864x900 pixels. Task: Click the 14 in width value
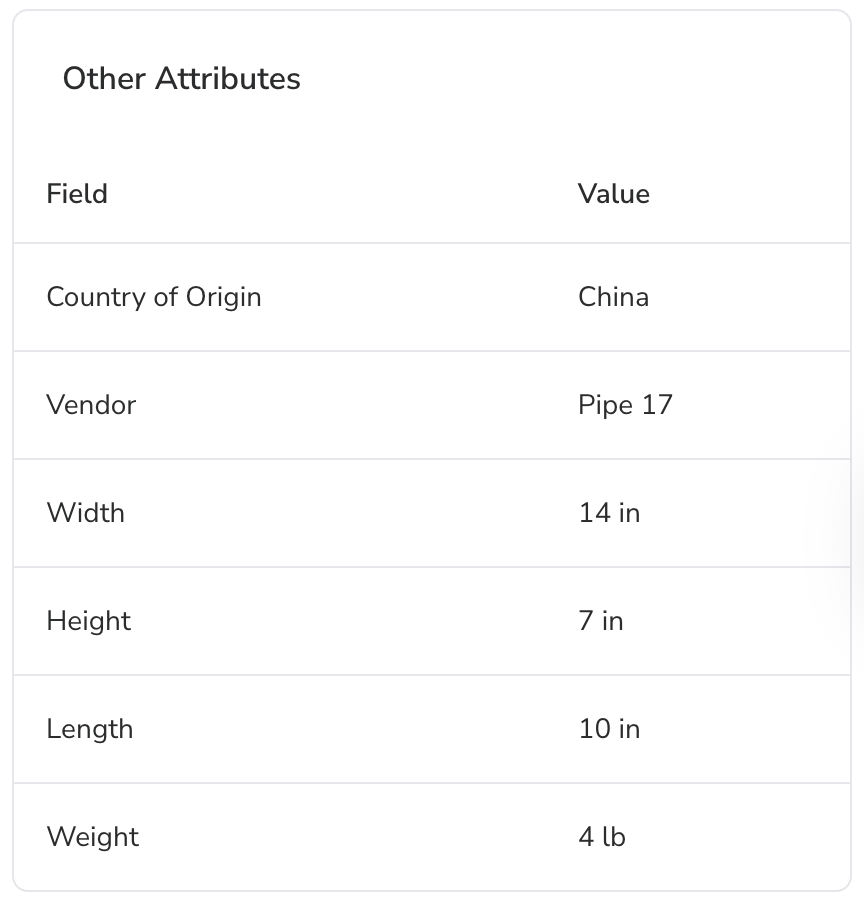pos(609,513)
